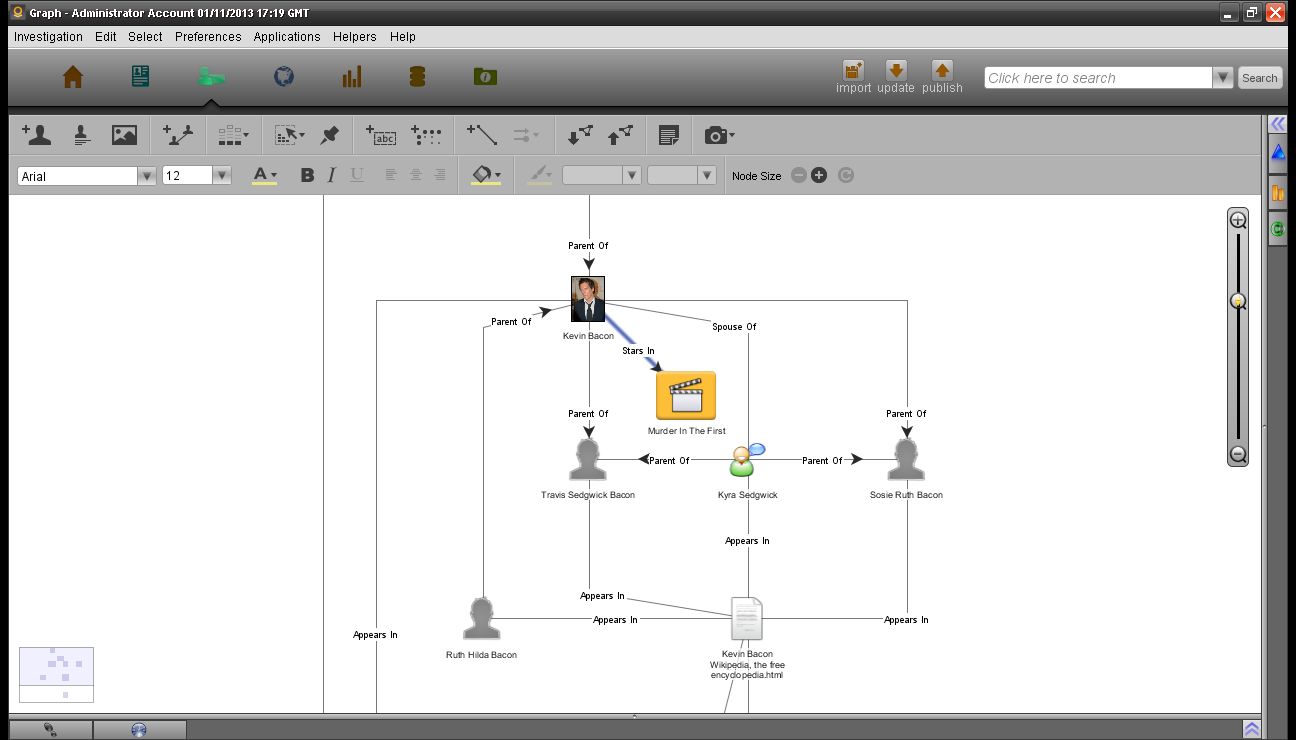Image resolution: width=1296 pixels, height=740 pixels.
Task: Select the Kyra Sedgwick node
Action: [x=746, y=460]
